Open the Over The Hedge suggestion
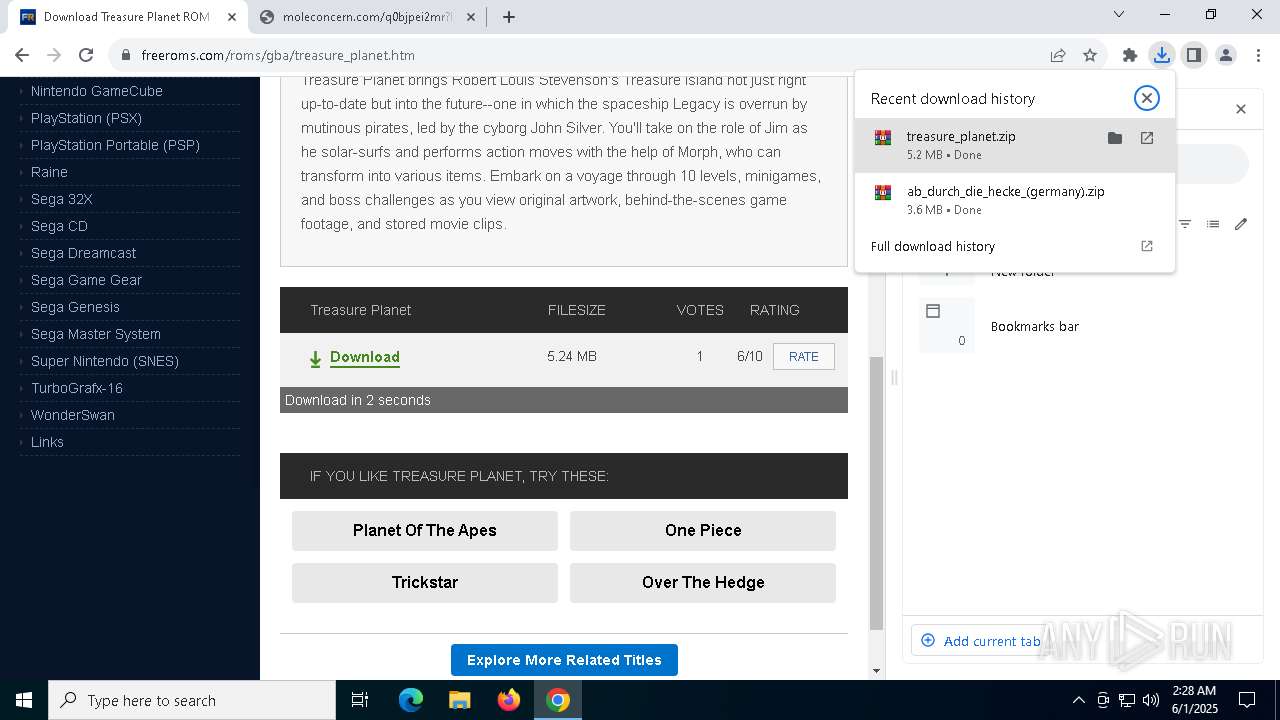The width and height of the screenshot is (1280, 720). point(703,582)
